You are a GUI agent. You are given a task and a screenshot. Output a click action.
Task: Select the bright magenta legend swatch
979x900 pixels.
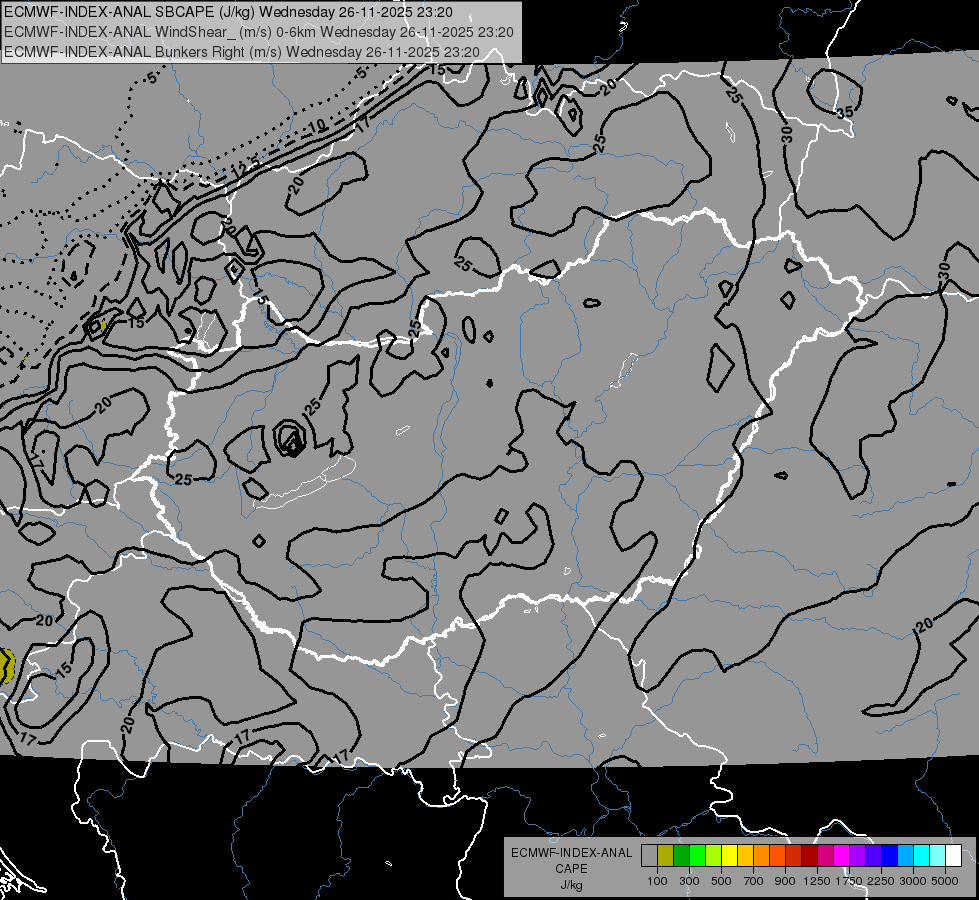[x=842, y=855]
